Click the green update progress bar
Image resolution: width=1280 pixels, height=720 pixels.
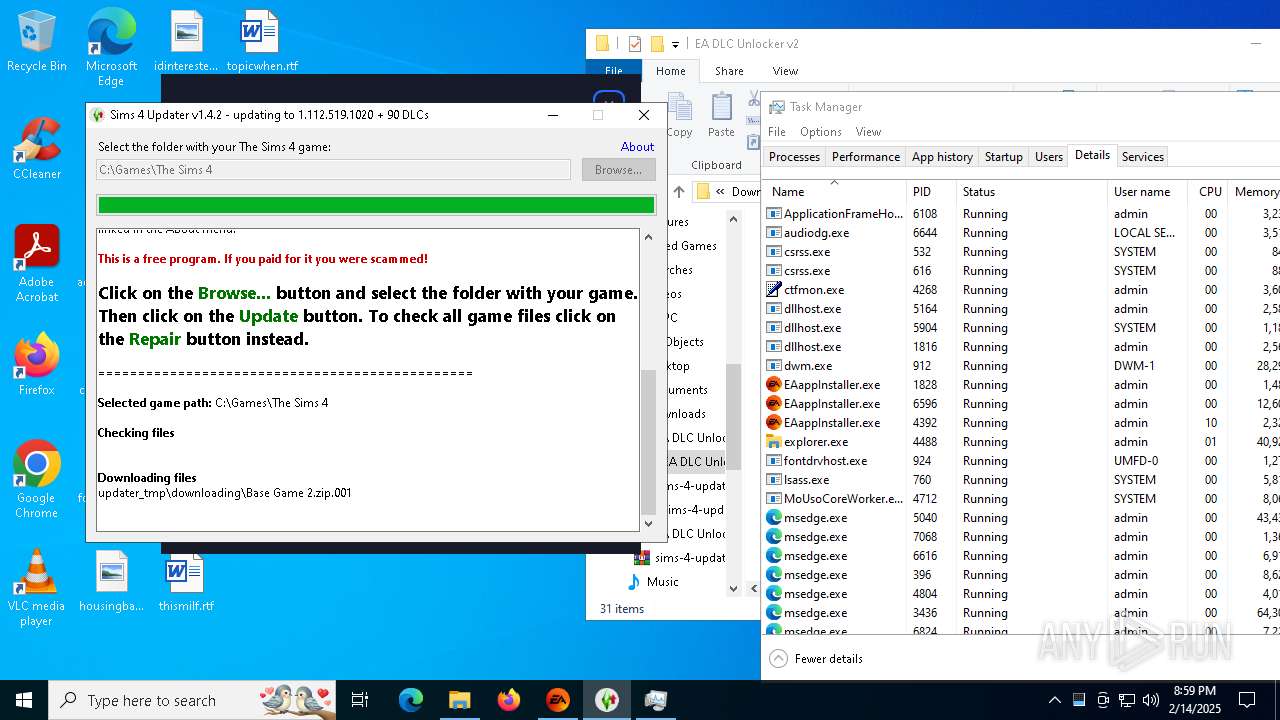tap(376, 205)
